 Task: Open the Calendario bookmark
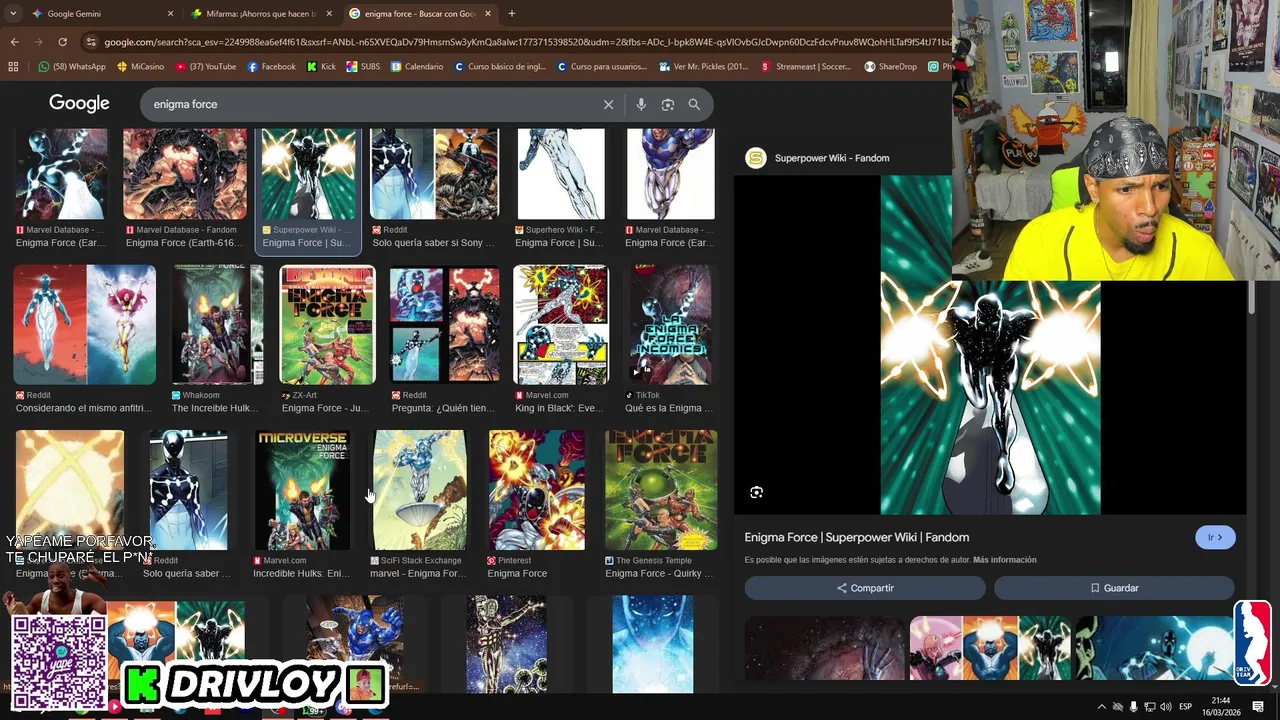click(x=417, y=67)
